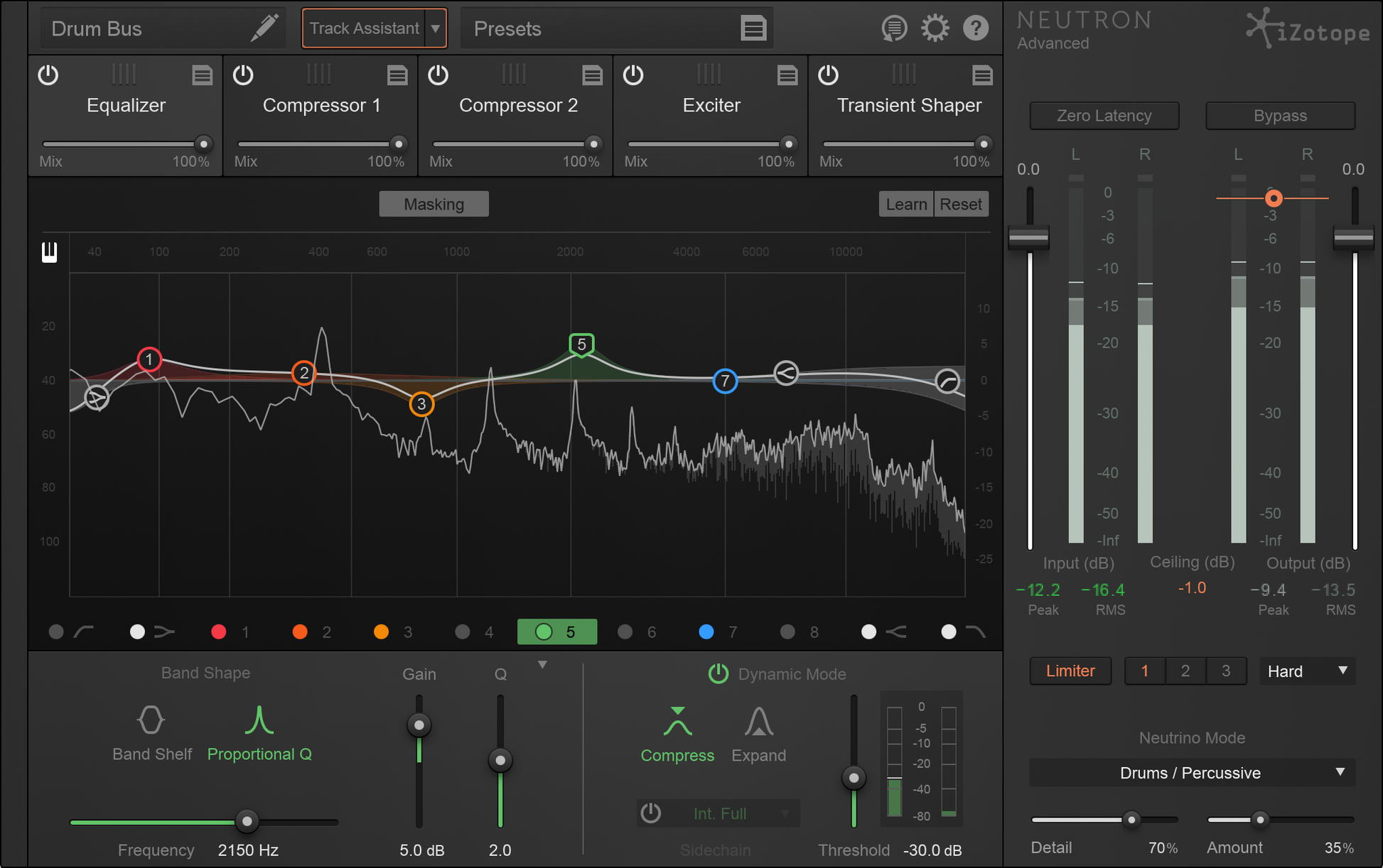Viewport: 1383px width, 868px height.
Task: Click the Masking button
Action: (434, 204)
